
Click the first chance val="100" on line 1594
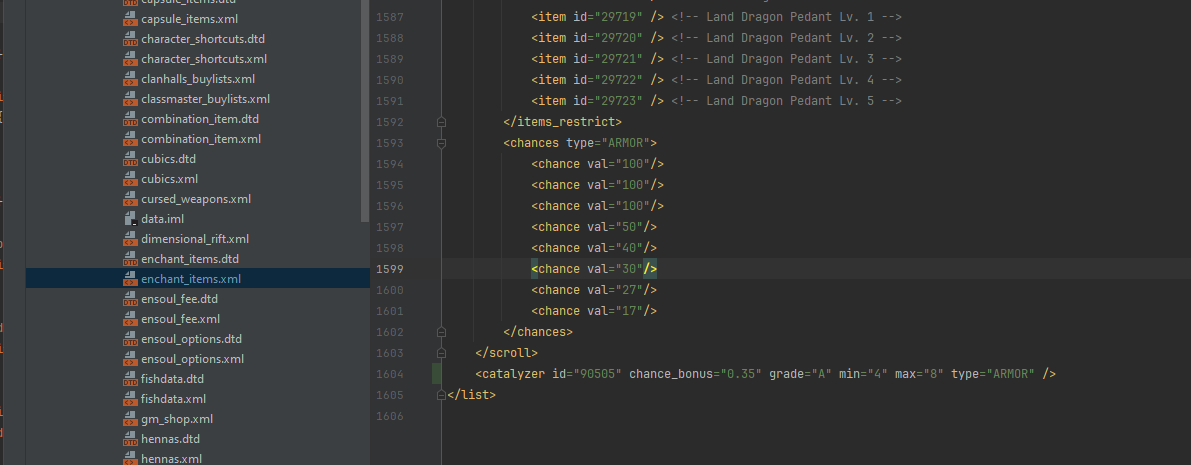click(x=598, y=164)
